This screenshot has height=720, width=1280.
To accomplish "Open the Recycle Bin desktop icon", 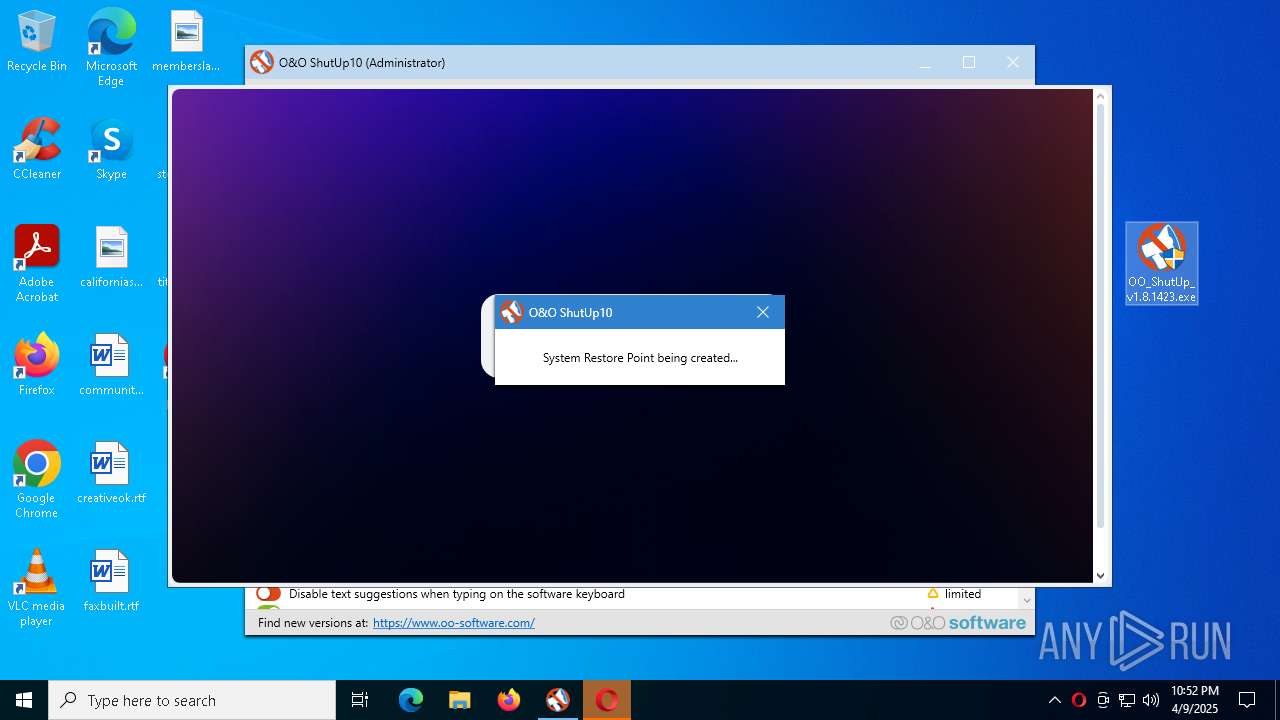I will (37, 41).
